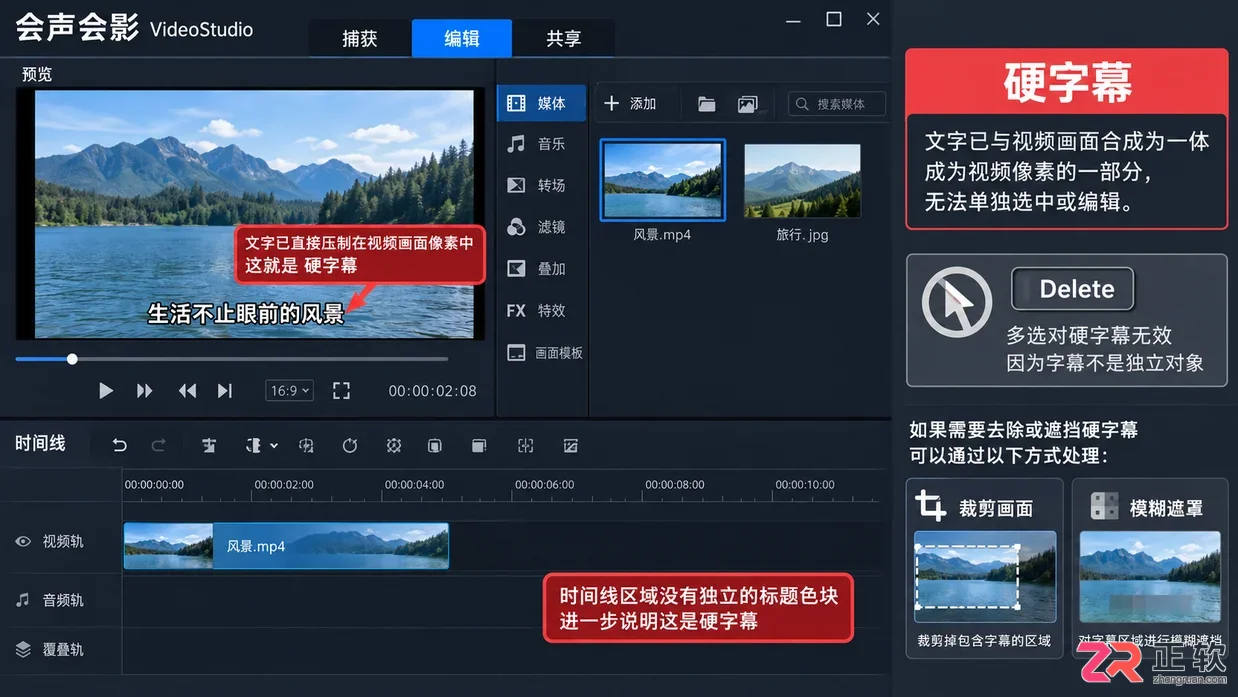The width and height of the screenshot is (1238, 697).
Task: Click the fast-forward button under preview
Action: [x=145, y=391]
